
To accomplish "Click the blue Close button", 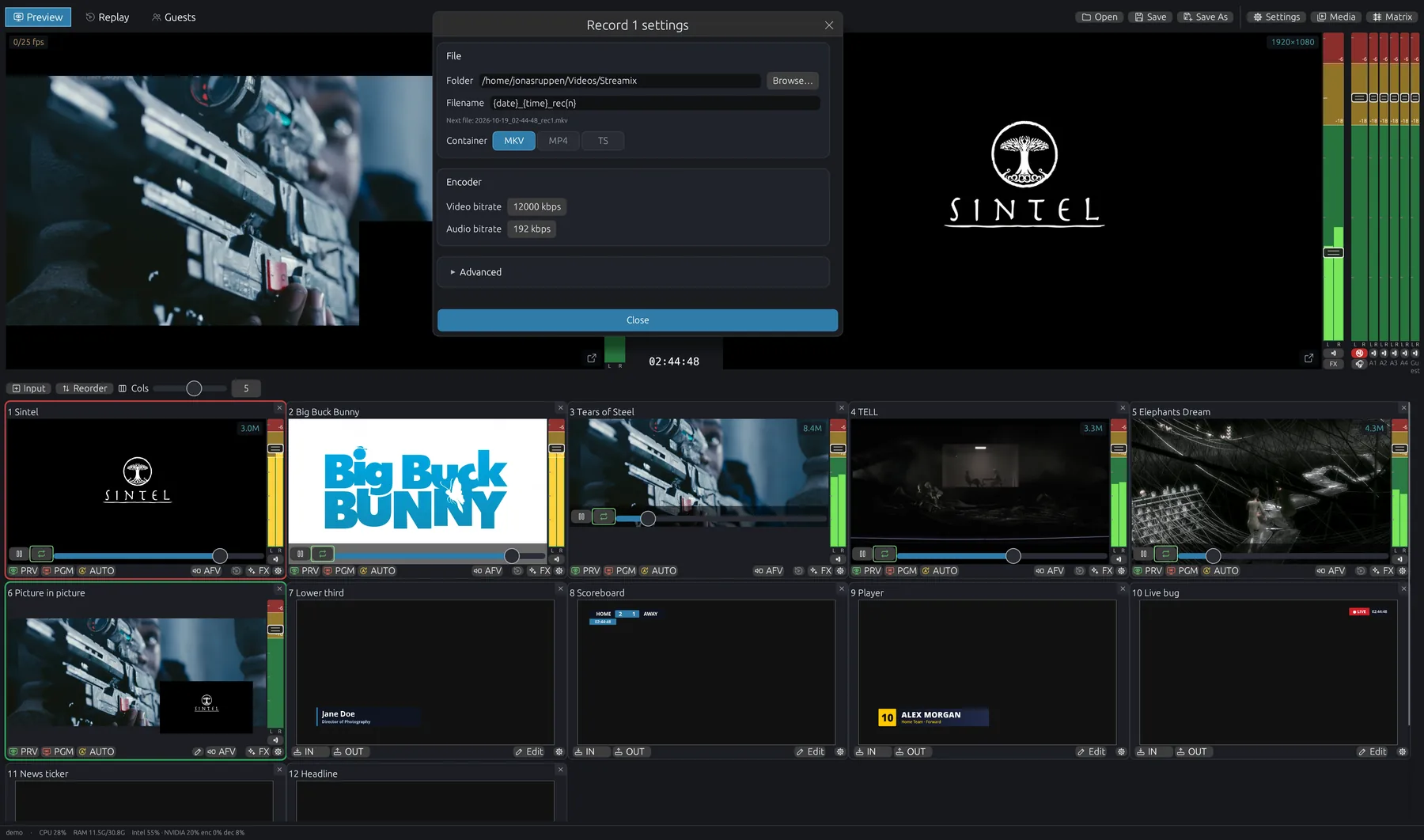I will coord(638,320).
